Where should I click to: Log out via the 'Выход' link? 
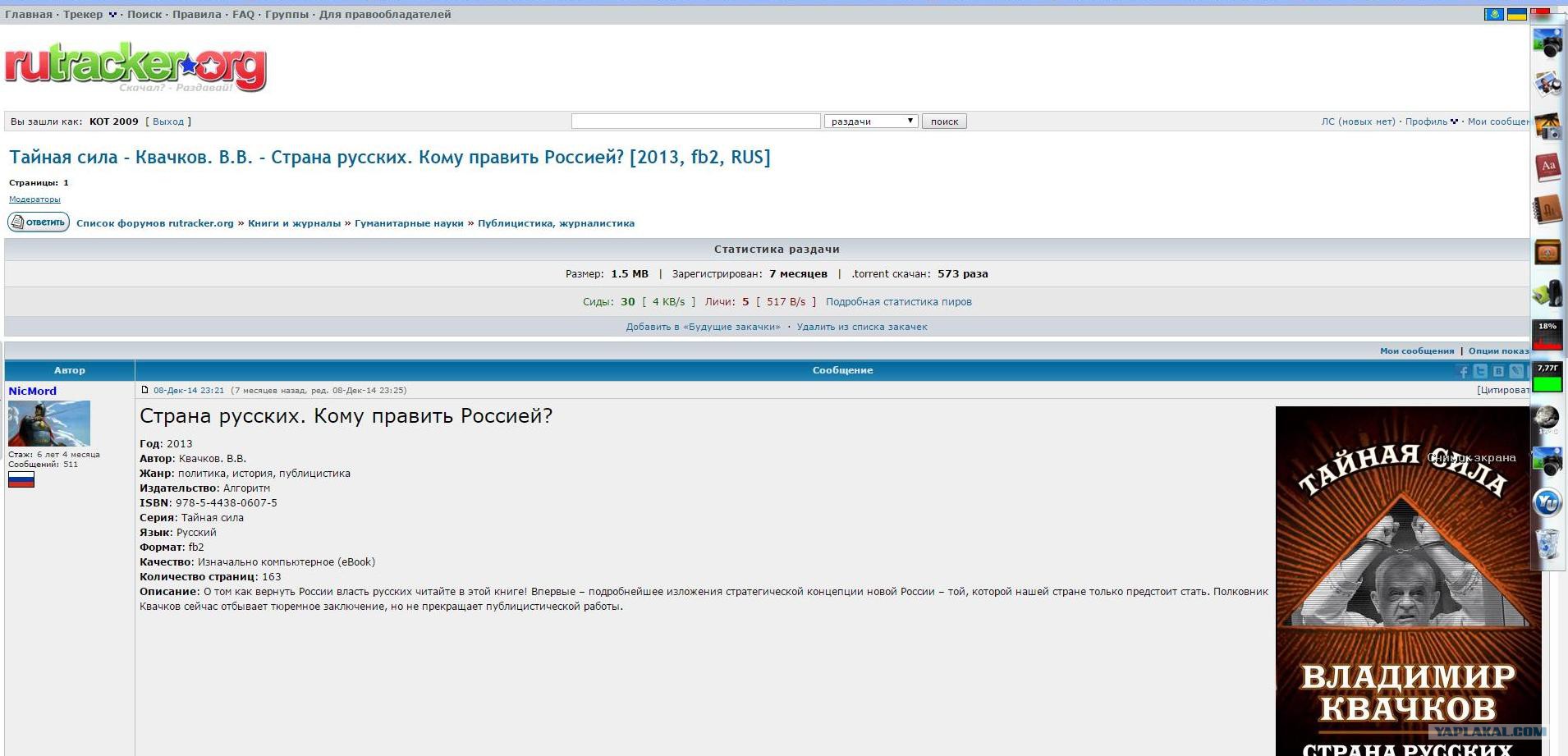(x=168, y=121)
